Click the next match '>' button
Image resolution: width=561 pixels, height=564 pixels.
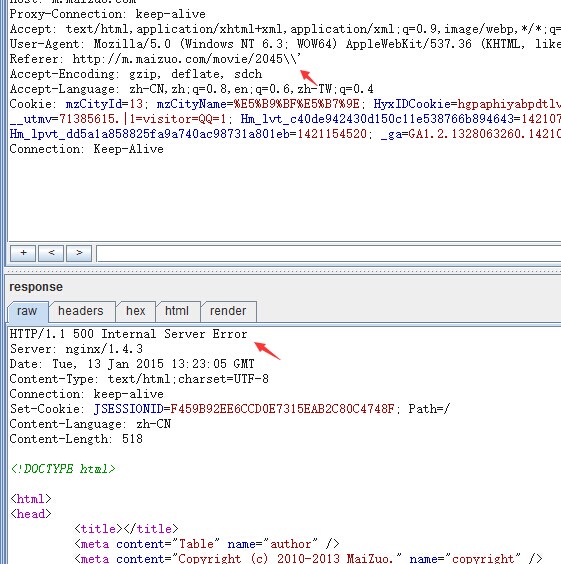[79, 253]
